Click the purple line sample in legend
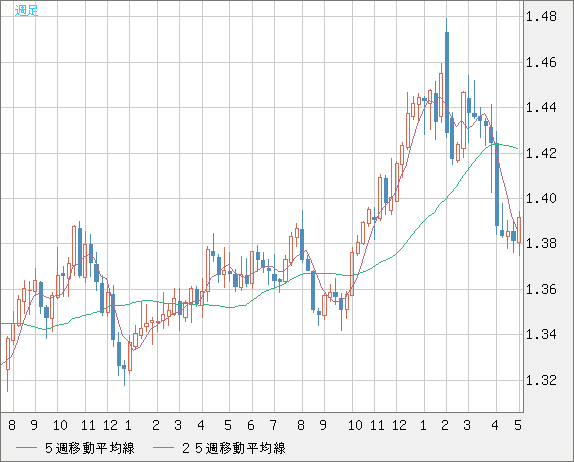This screenshot has height=462, width=574. [27, 448]
